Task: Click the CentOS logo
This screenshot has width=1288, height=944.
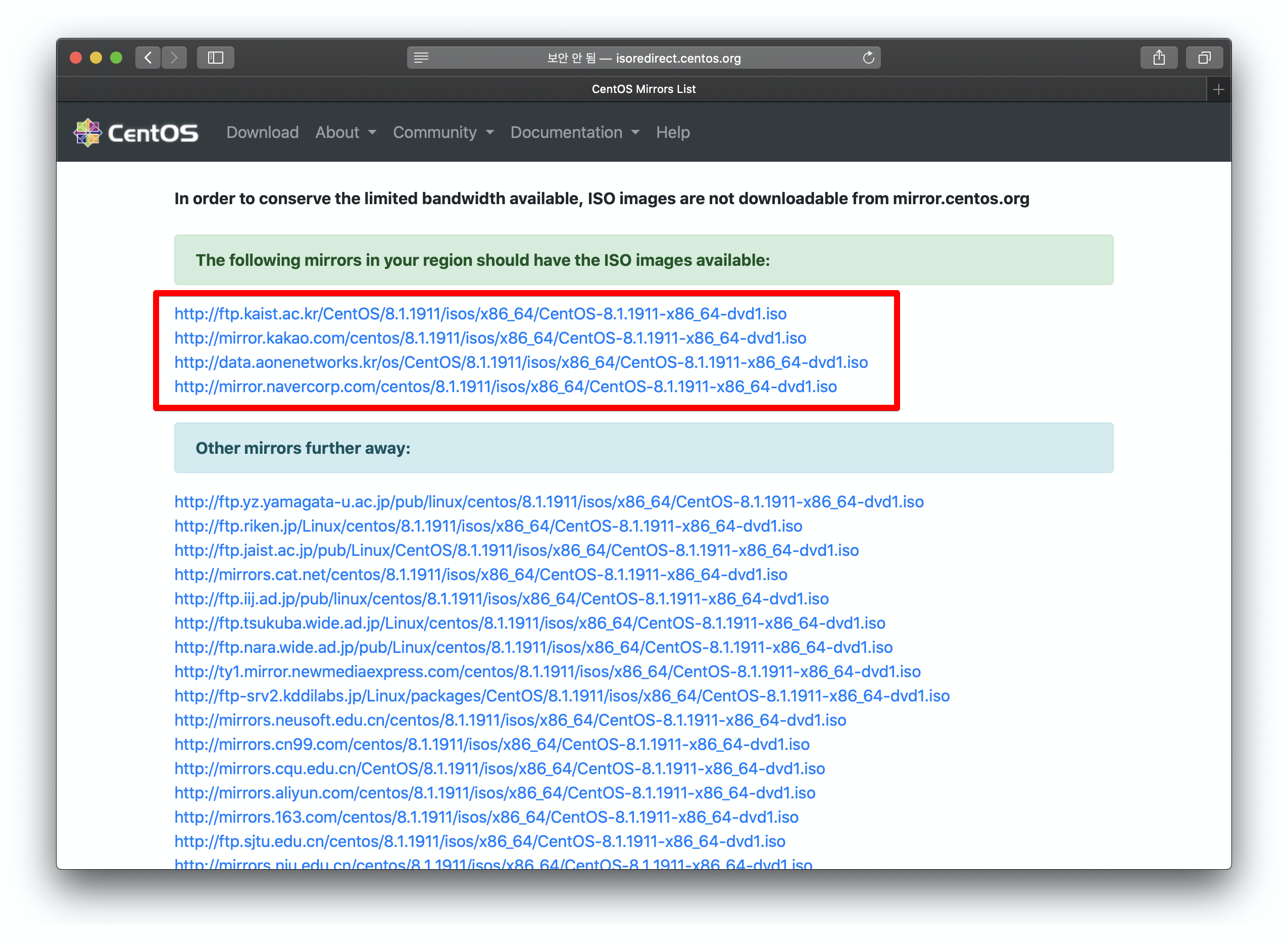Action: click(x=136, y=132)
